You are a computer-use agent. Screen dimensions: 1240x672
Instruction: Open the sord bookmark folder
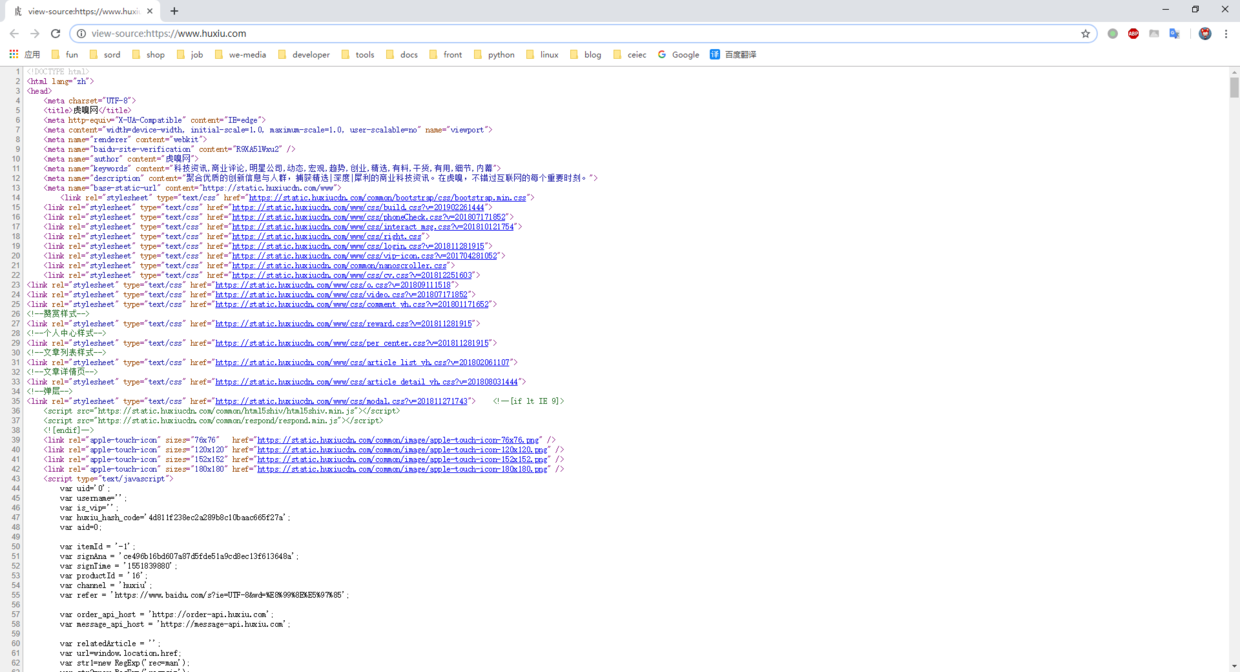coord(105,55)
